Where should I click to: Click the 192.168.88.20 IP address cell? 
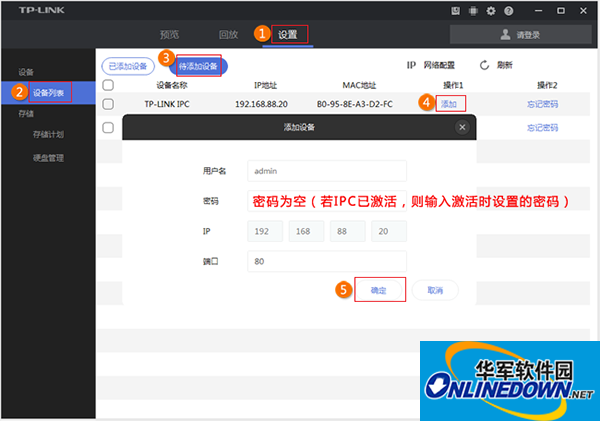pos(261,104)
